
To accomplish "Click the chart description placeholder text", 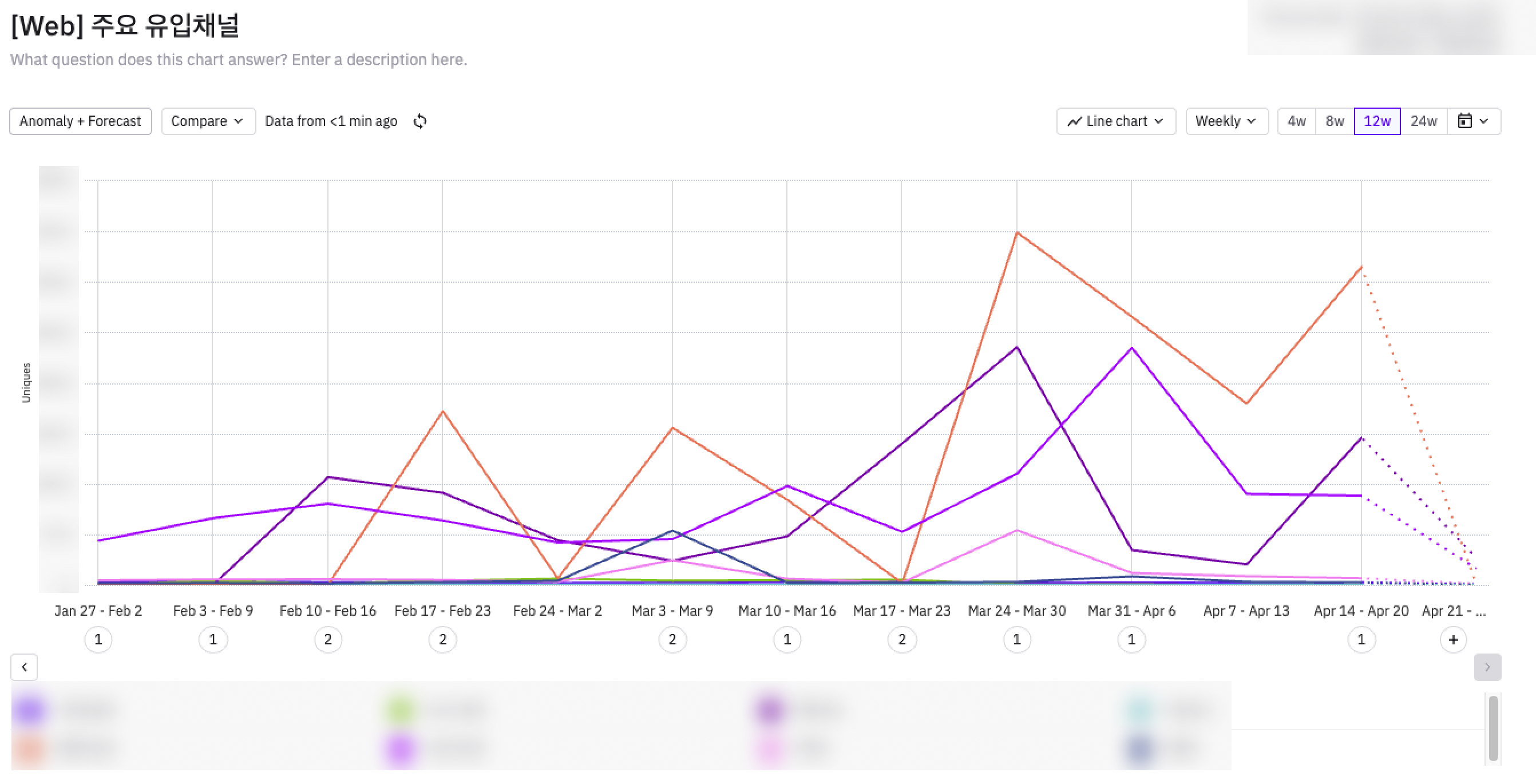I will coord(239,60).
